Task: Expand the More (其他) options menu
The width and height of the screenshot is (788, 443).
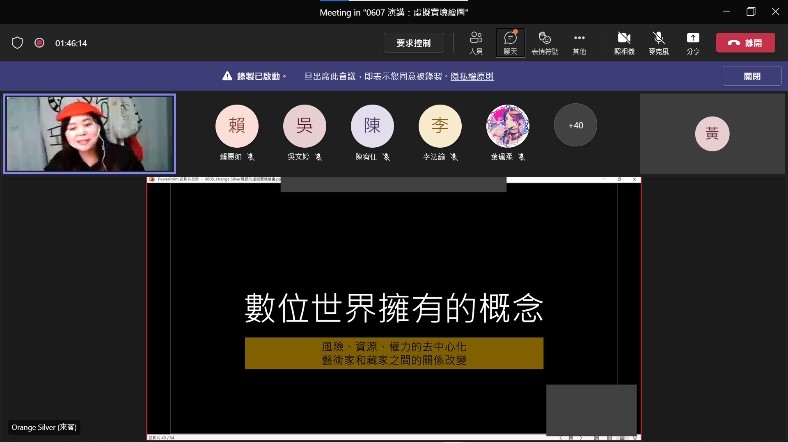Action: point(579,42)
